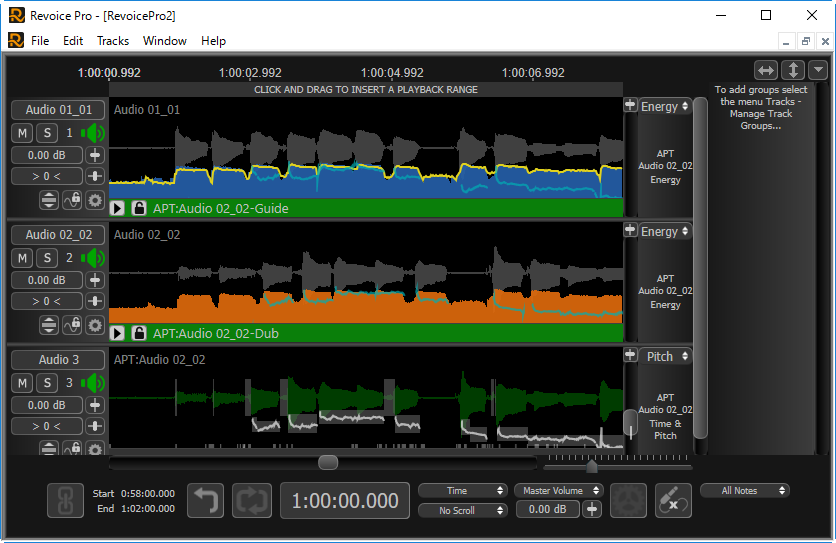Screen dimensions: 836x543
Task: Play the APT:Audio 02_02-Guide region
Action: 117,208
